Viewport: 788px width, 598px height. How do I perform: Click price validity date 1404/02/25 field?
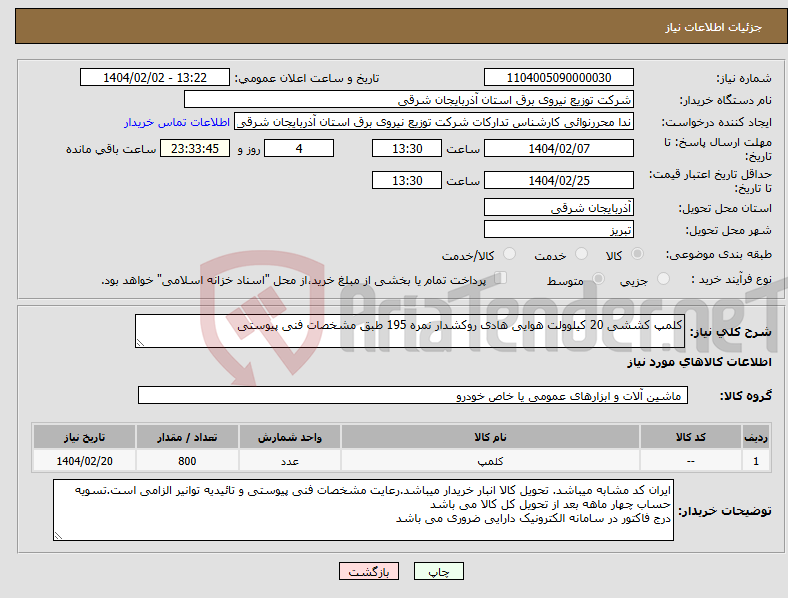[x=558, y=180]
